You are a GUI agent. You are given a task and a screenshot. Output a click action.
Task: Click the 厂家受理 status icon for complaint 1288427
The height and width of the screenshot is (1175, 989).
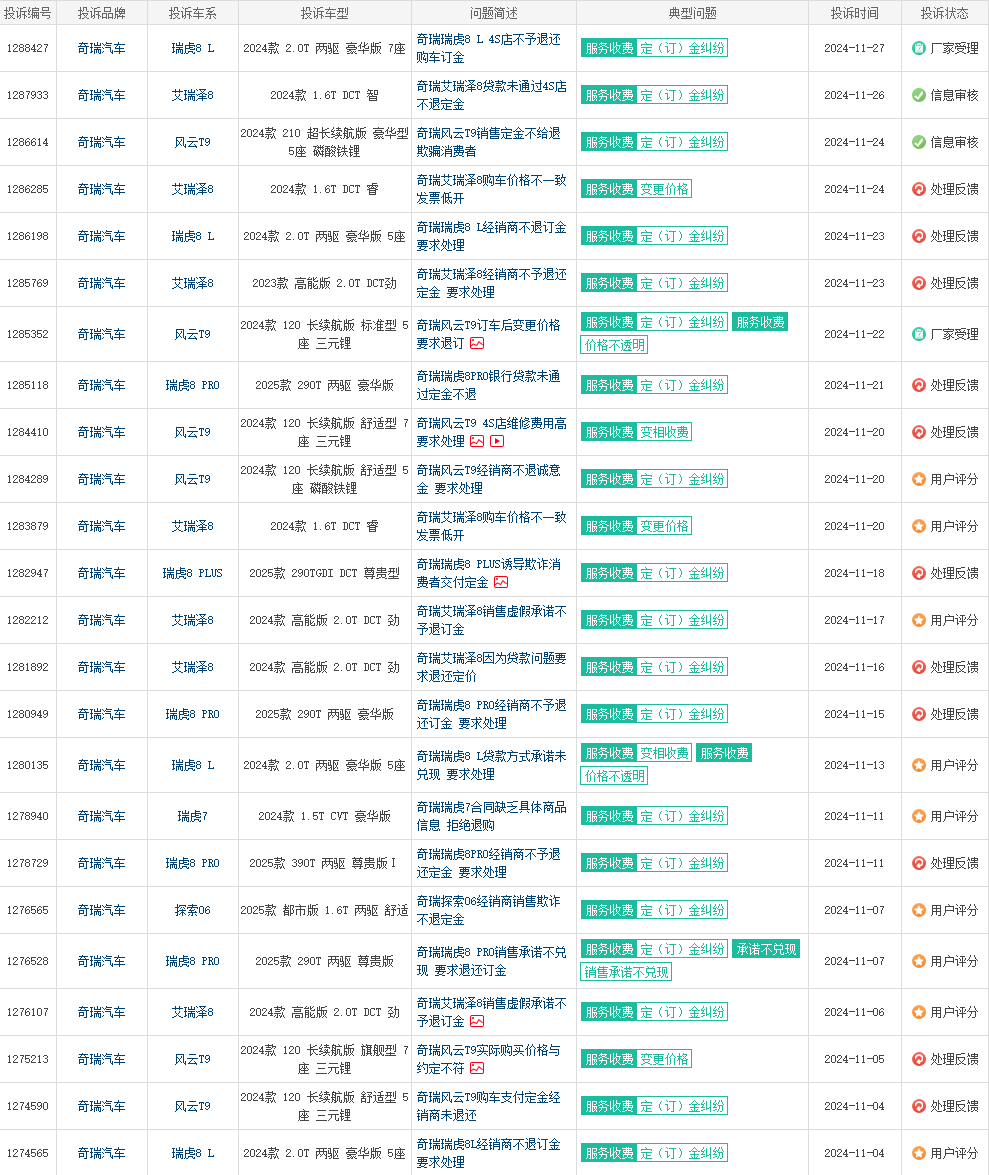click(x=919, y=48)
